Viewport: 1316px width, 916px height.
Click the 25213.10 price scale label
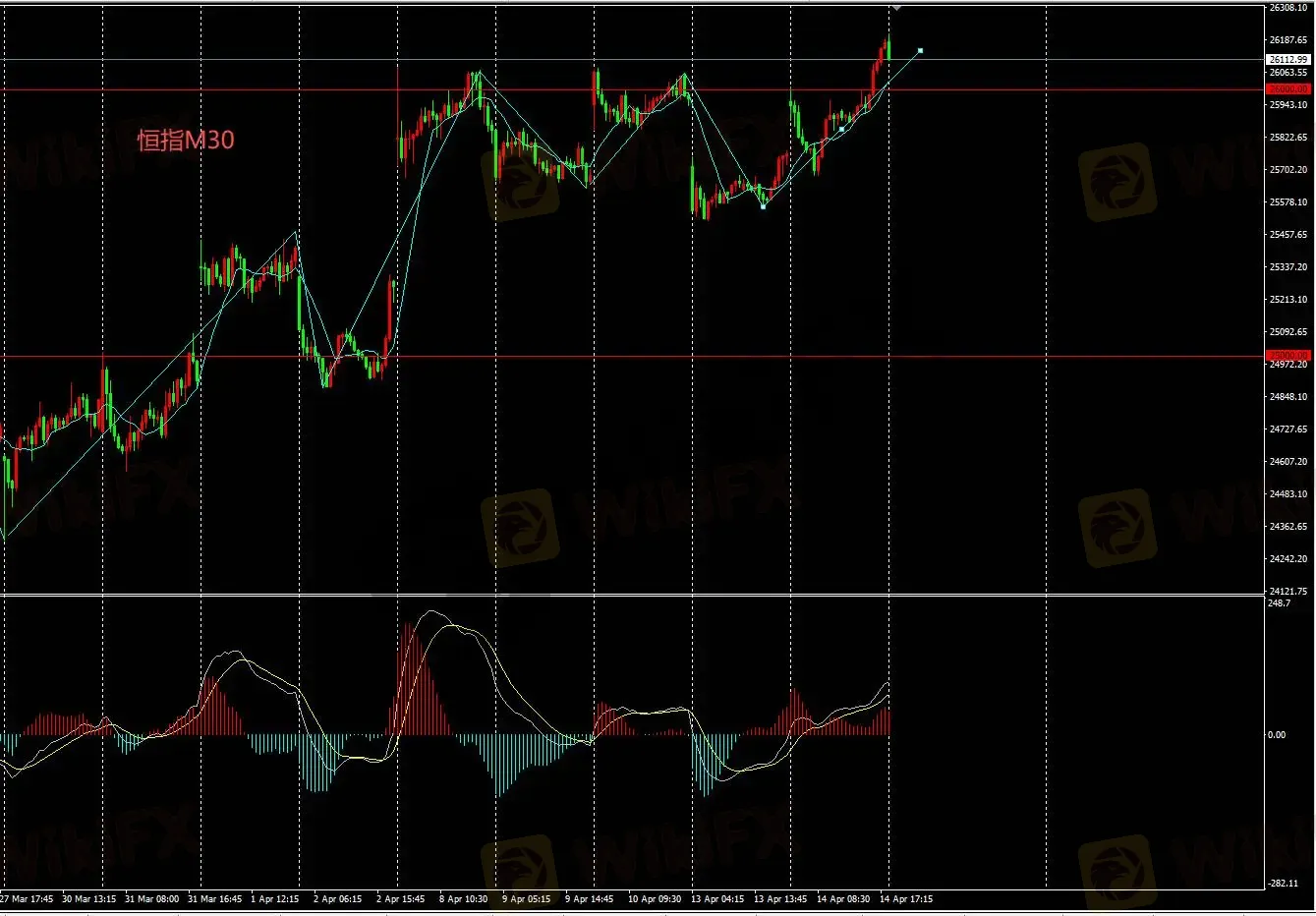tap(1288, 300)
